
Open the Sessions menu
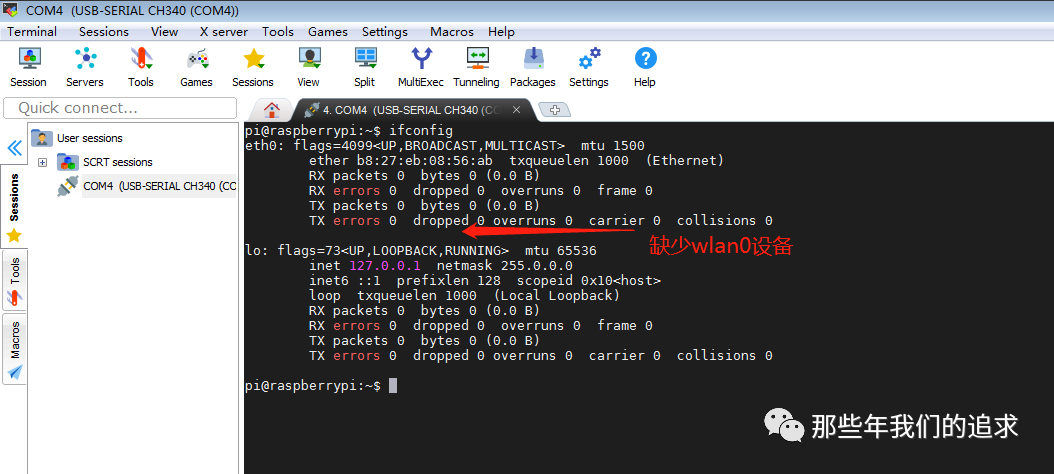104,32
